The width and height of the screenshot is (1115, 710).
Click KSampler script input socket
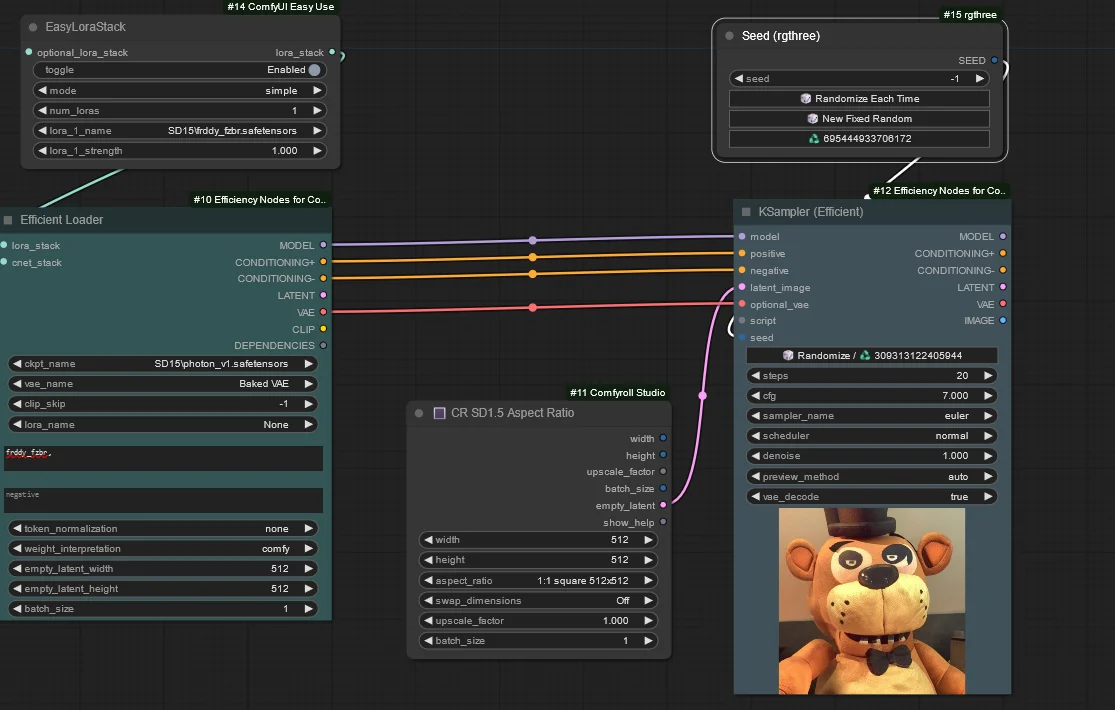click(742, 320)
